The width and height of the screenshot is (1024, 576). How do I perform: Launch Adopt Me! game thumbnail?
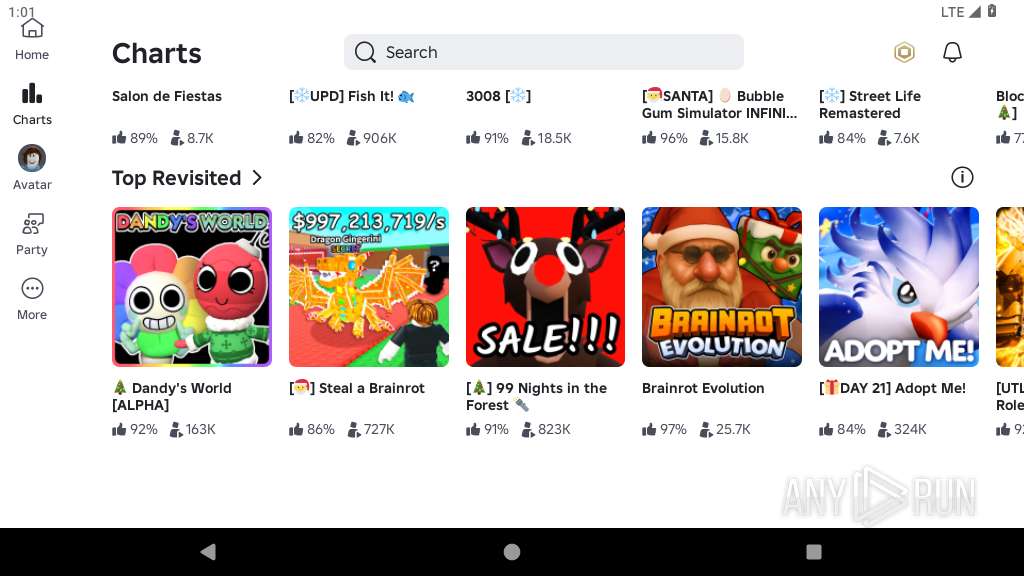[899, 287]
